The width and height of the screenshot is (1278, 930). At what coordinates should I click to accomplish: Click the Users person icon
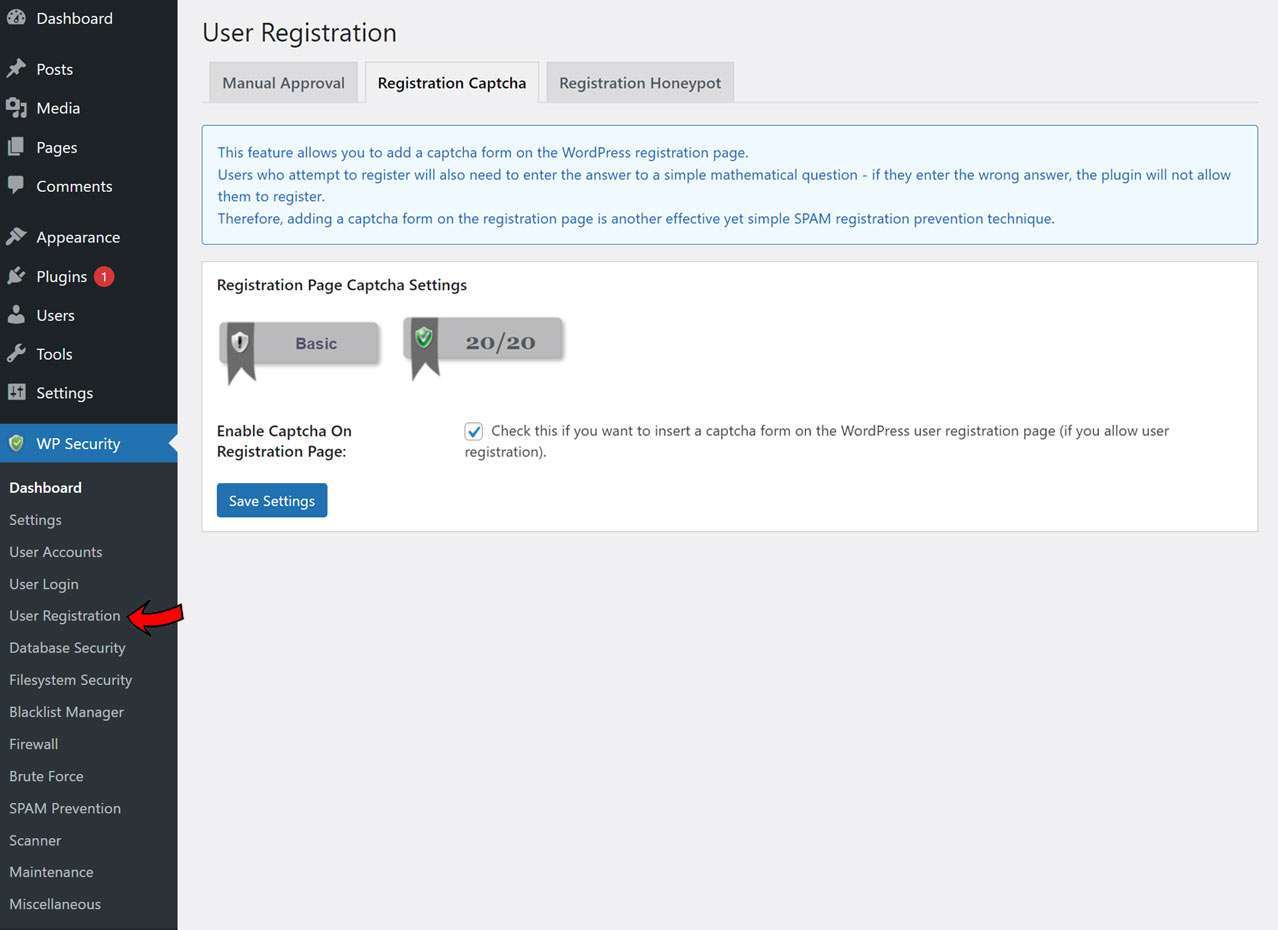[x=15, y=315]
